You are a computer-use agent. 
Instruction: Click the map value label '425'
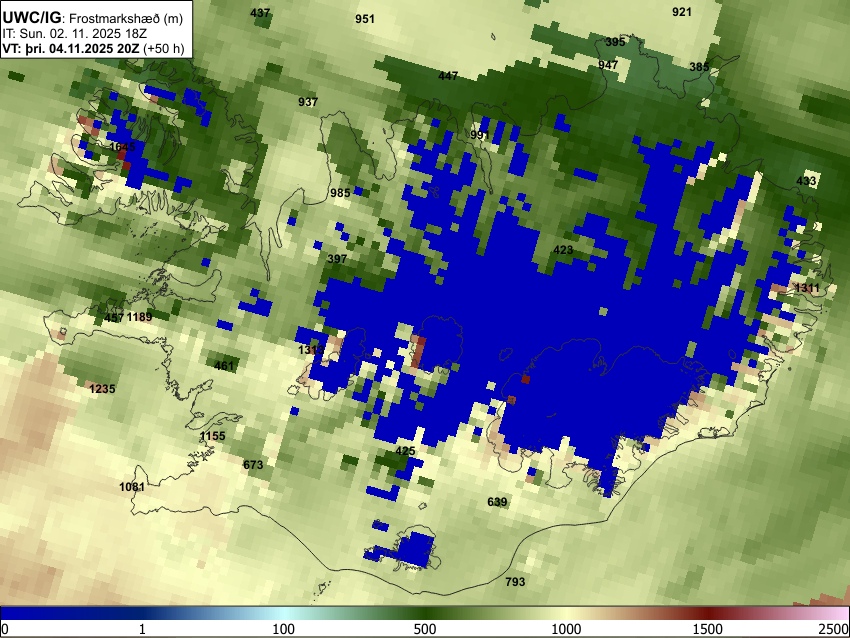pyautogui.click(x=405, y=451)
